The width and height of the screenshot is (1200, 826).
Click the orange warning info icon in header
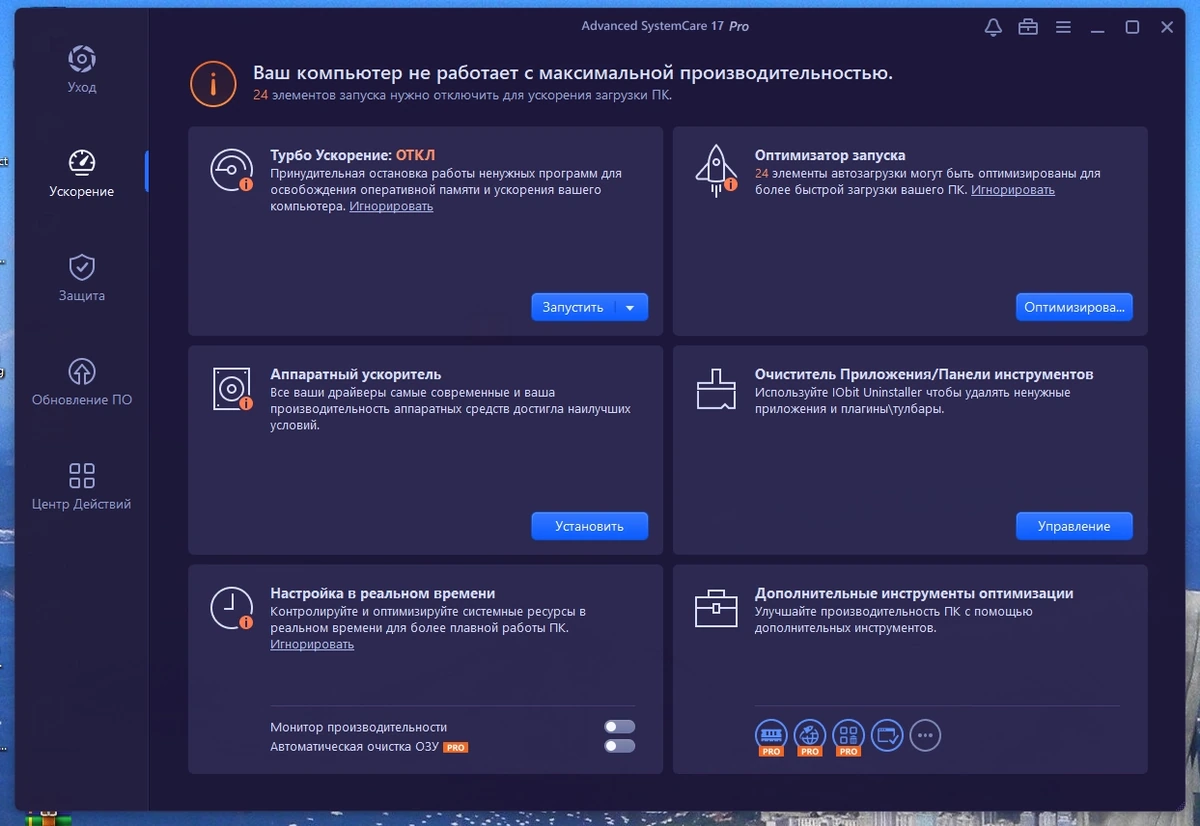point(212,83)
